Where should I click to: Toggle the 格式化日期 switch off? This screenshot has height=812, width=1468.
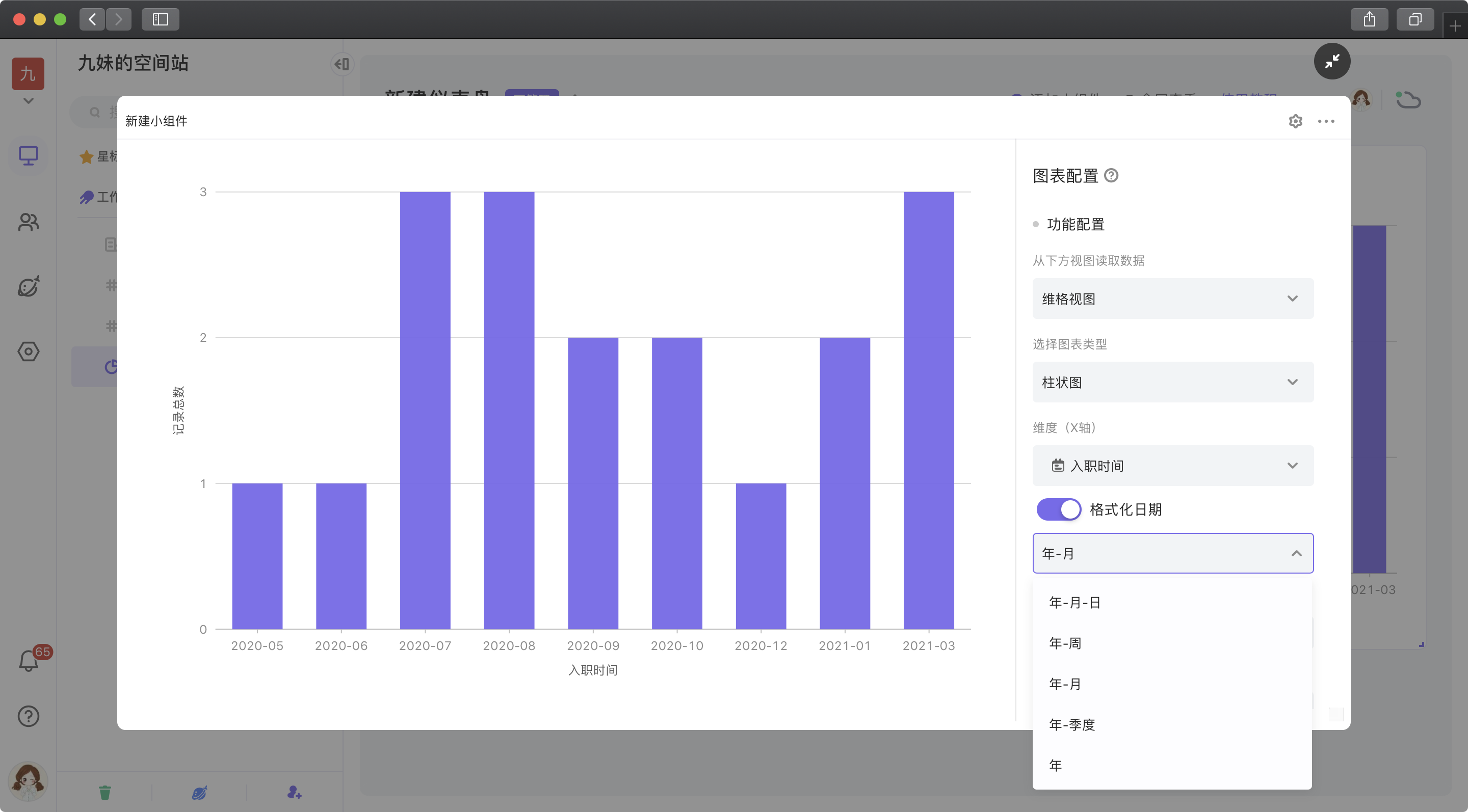click(x=1058, y=509)
